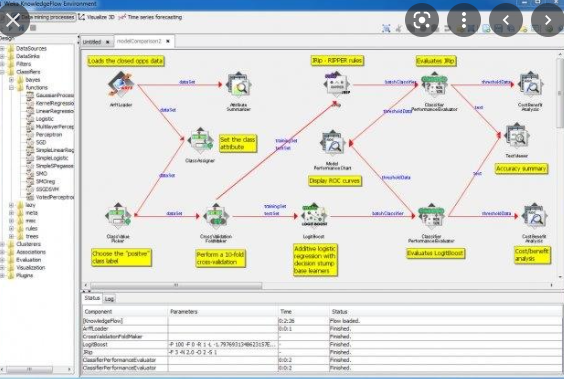Screen dimensions: 564x379
Task: Click the CrossValidation FoldMaker node
Action: coord(216,217)
